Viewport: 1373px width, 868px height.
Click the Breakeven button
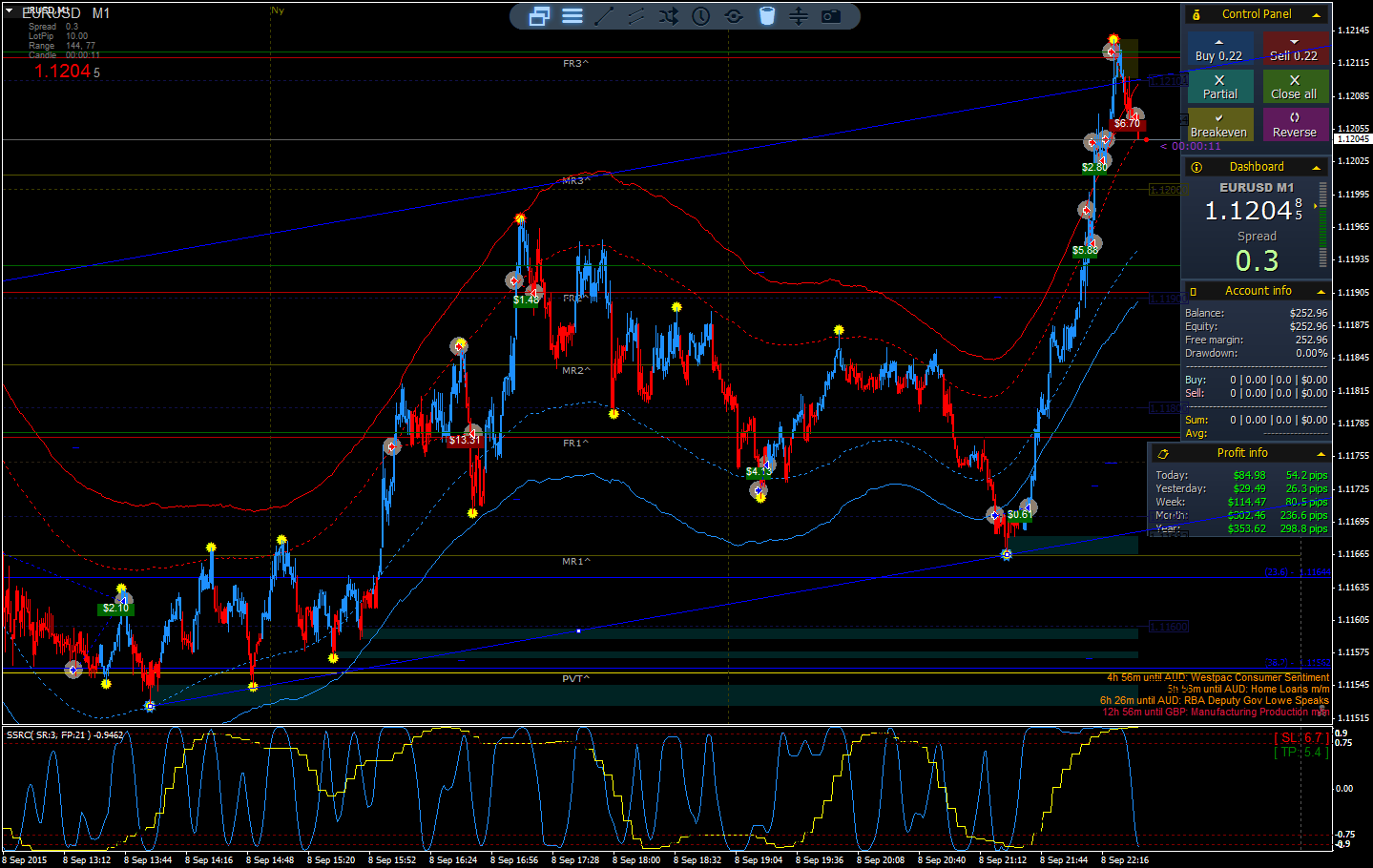pos(1219,125)
